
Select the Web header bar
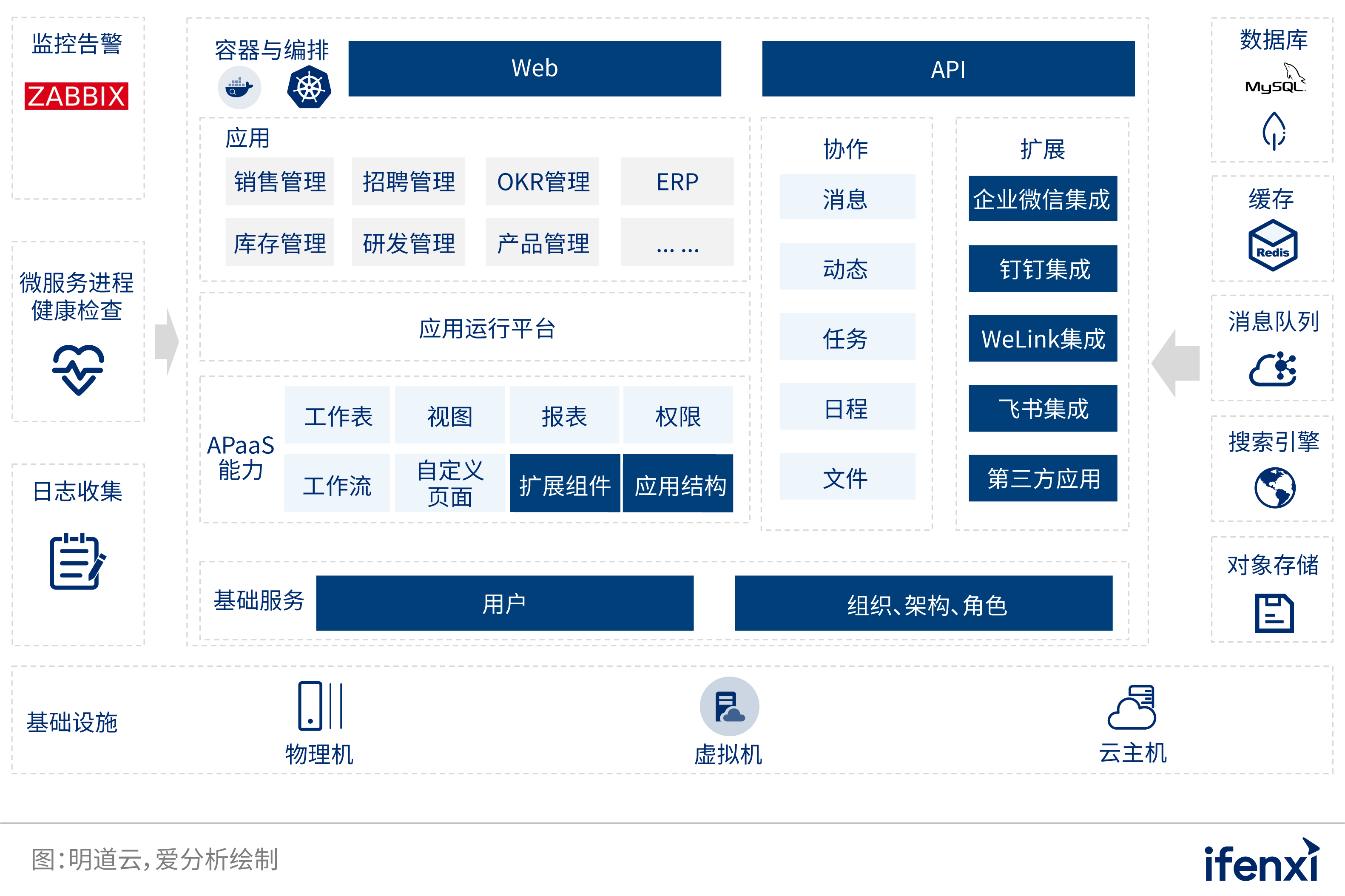pyautogui.click(x=534, y=68)
